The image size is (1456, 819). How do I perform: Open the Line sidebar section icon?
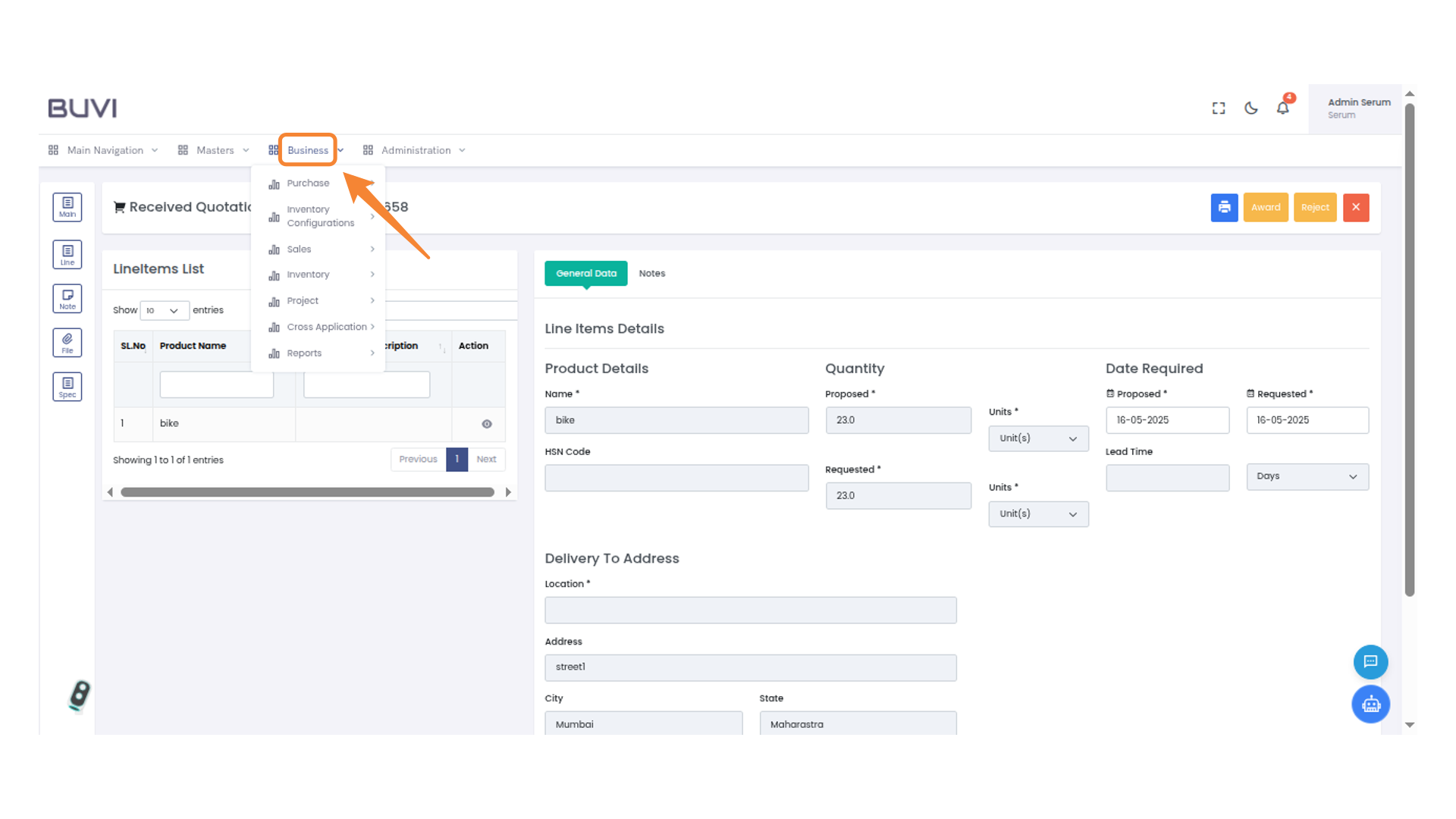(x=67, y=255)
